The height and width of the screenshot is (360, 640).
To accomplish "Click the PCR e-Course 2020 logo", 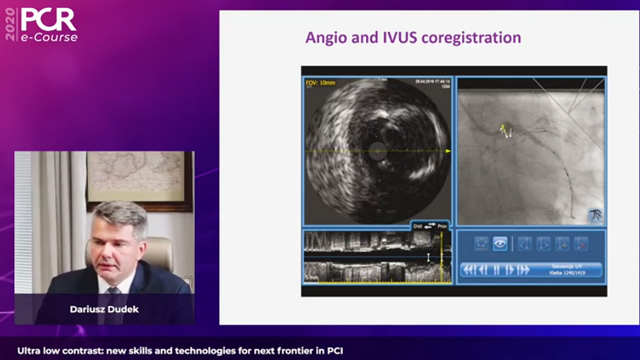I will pos(41,25).
